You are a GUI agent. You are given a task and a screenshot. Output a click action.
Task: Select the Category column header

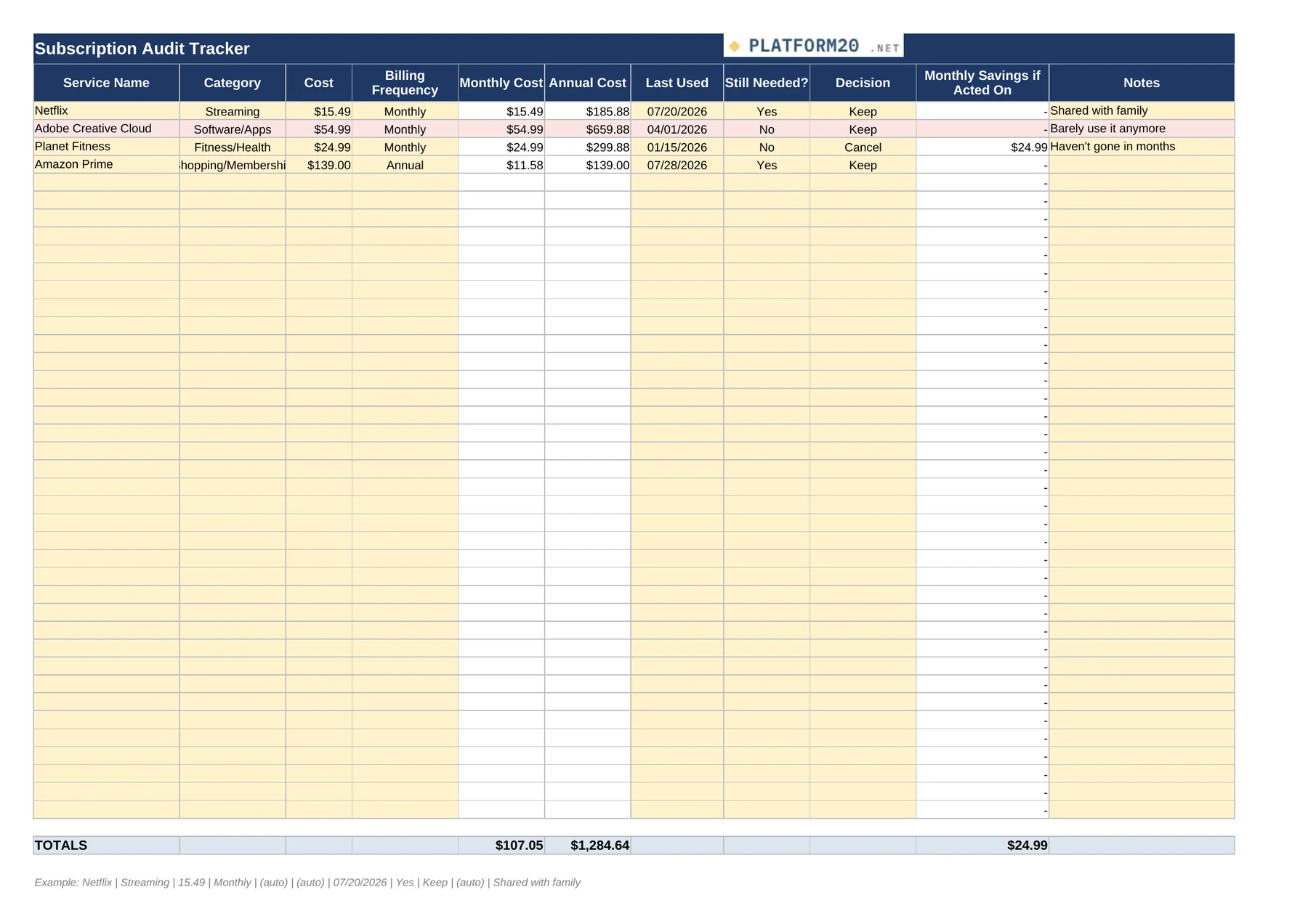pyautogui.click(x=233, y=83)
